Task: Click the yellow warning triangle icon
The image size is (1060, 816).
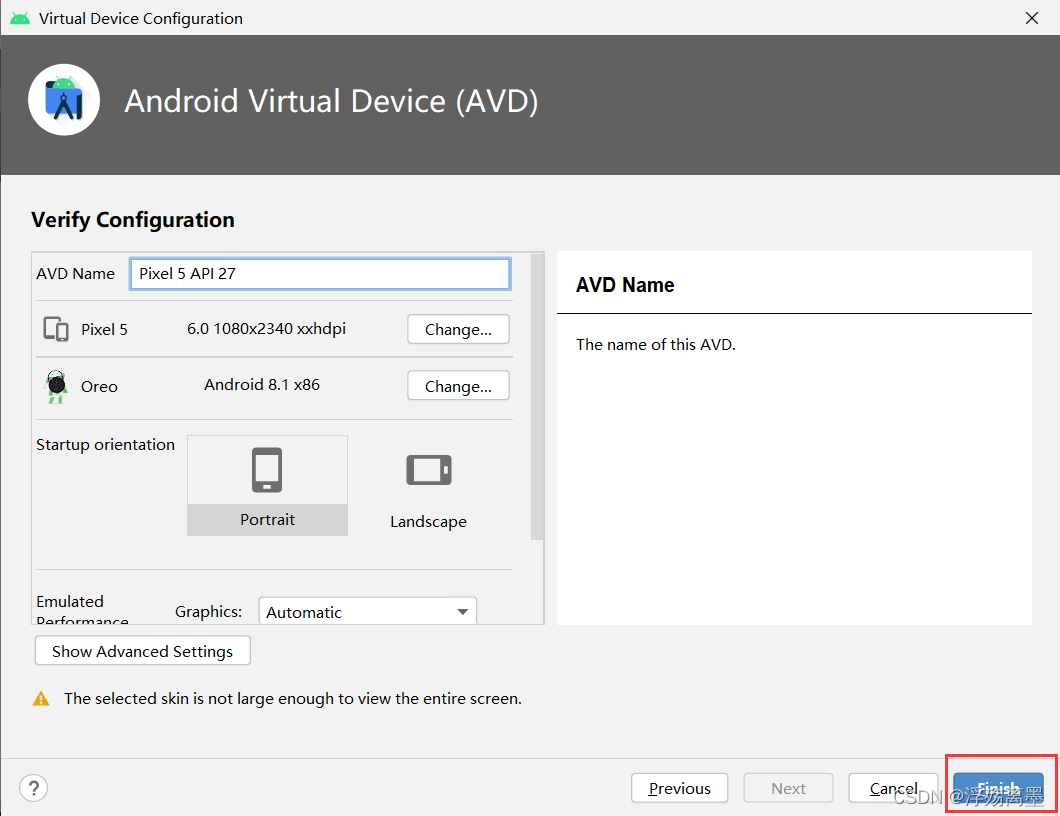Action: pos(41,698)
